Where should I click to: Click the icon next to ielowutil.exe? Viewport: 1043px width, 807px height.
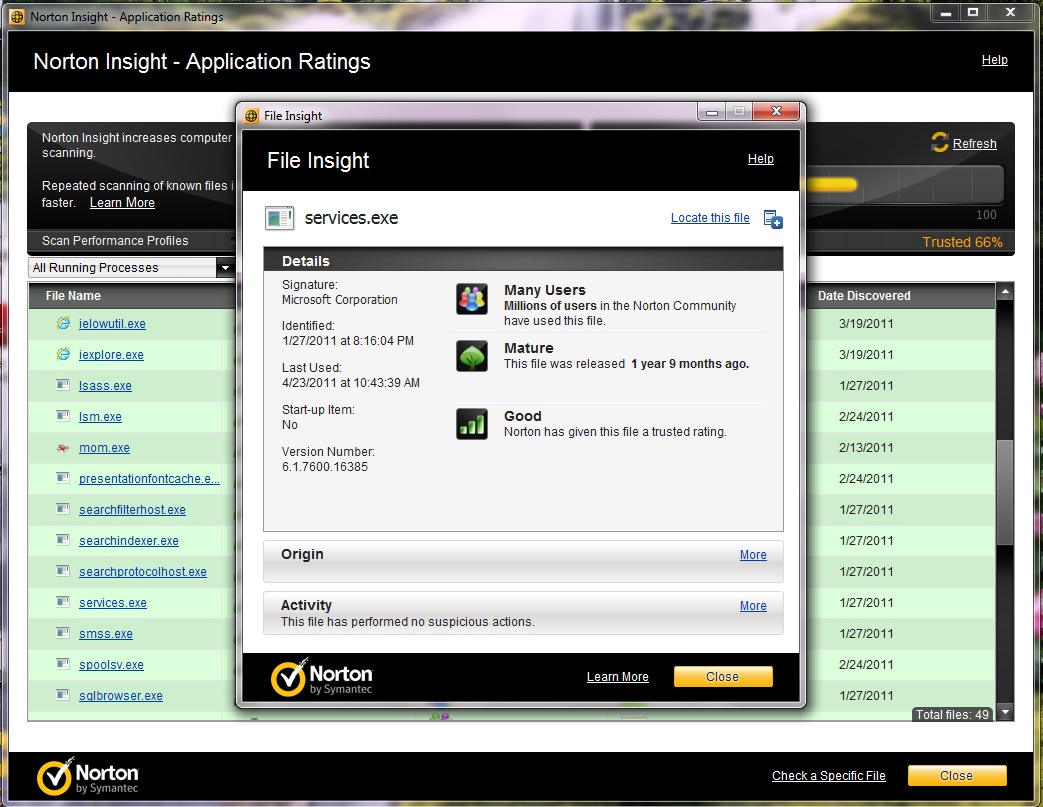[x=63, y=323]
